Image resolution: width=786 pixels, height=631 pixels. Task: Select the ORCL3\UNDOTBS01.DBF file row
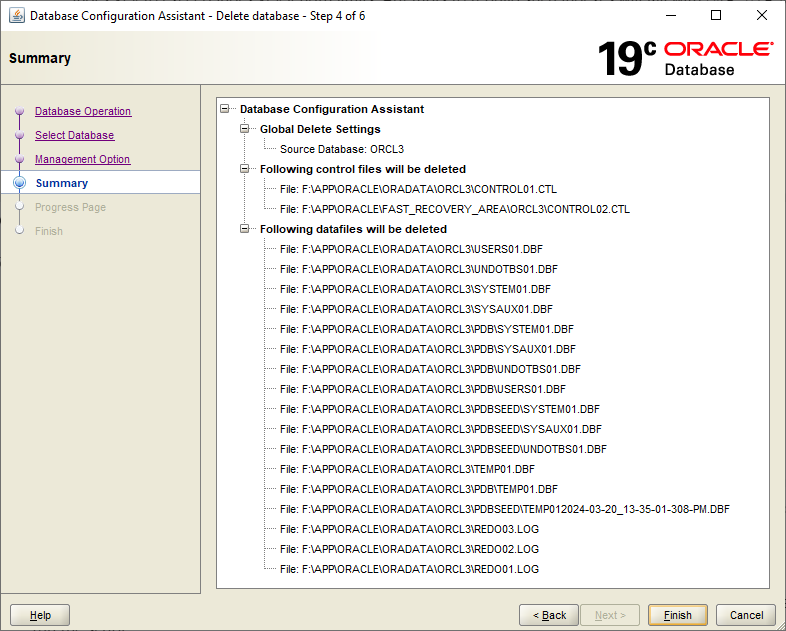click(419, 269)
